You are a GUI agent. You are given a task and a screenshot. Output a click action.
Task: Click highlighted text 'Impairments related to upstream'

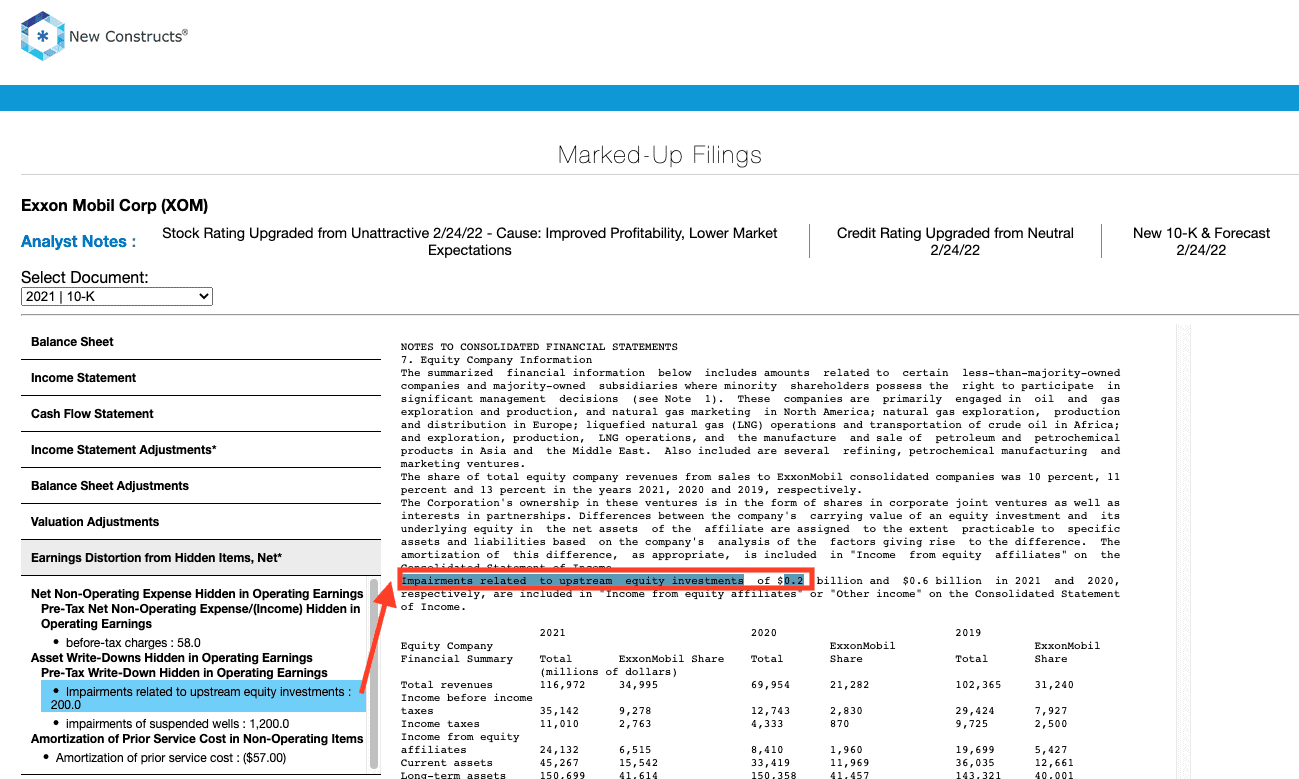click(x=572, y=581)
